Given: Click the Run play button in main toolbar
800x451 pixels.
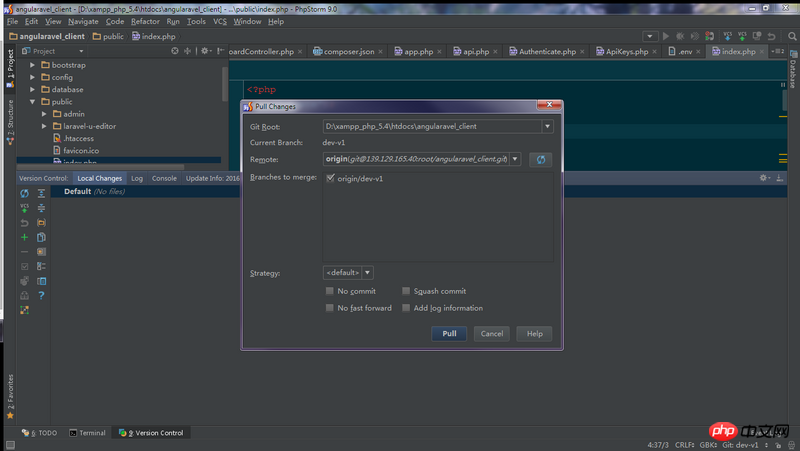Looking at the screenshot, I should point(665,36).
